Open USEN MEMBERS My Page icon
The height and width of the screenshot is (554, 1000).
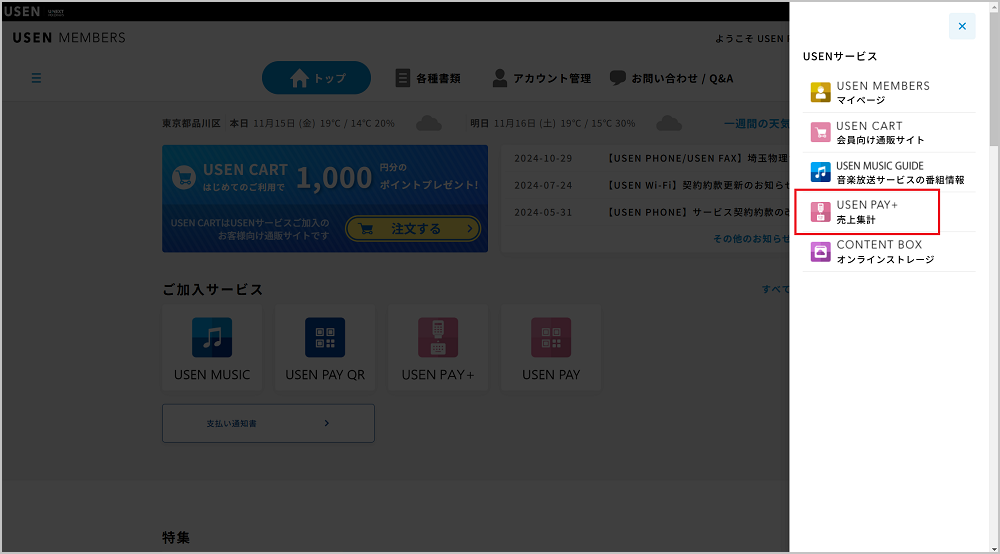pyautogui.click(x=820, y=93)
